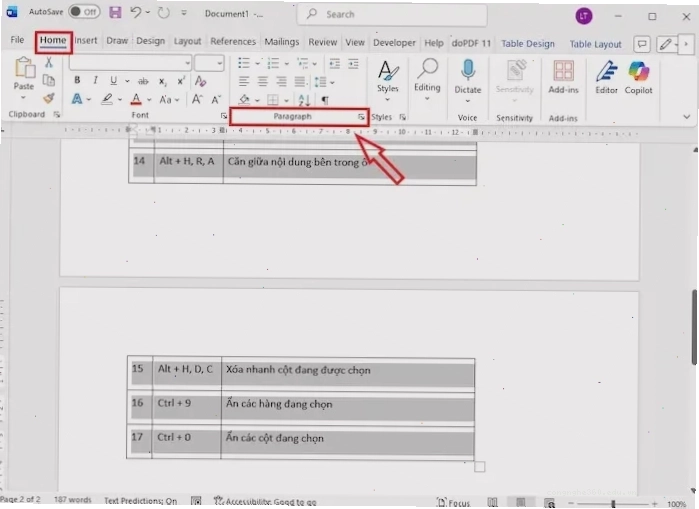Toggle italic formatting

pyautogui.click(x=95, y=80)
